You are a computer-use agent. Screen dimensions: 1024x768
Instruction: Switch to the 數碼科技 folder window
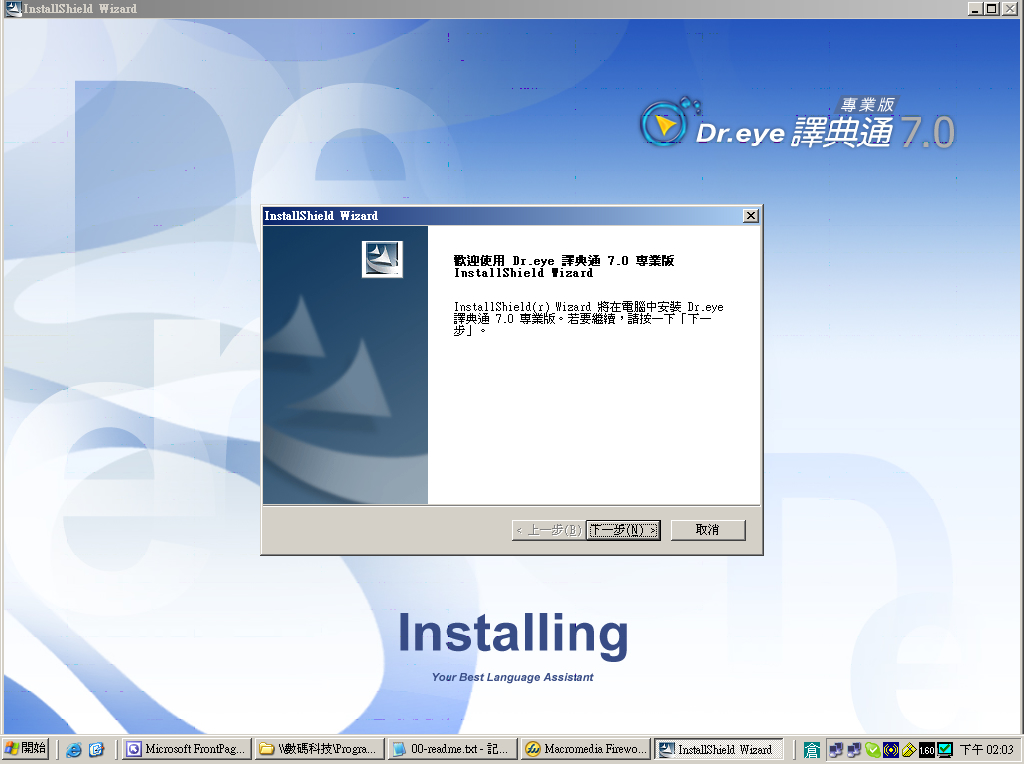[x=319, y=749]
